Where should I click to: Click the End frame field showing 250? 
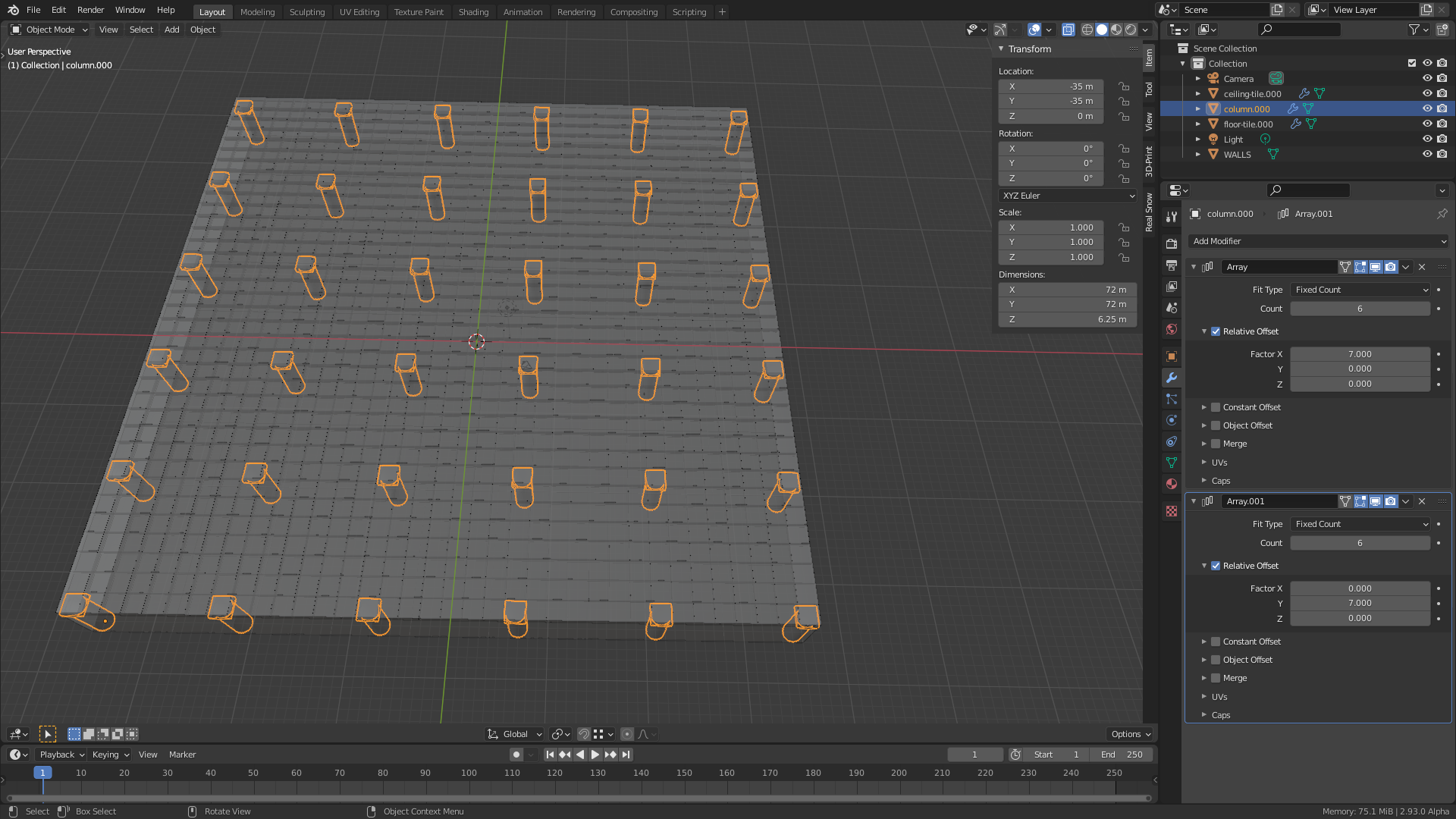(x=1122, y=755)
